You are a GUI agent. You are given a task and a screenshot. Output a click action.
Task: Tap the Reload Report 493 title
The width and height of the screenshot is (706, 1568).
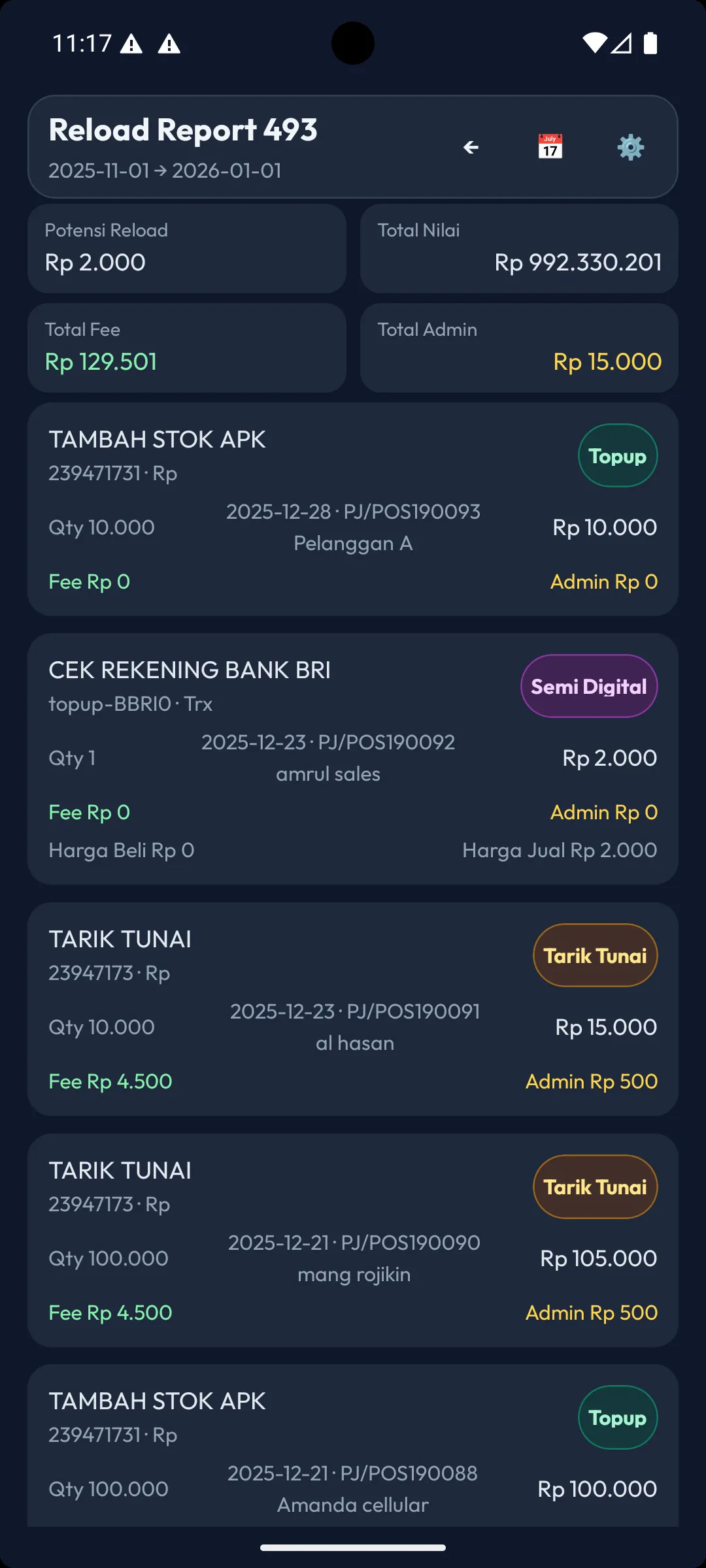coord(183,130)
